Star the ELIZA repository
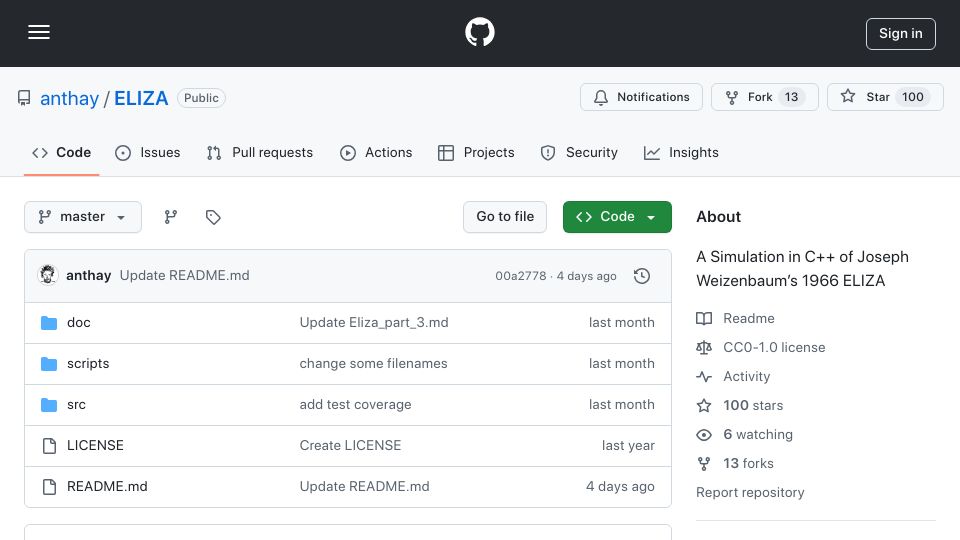This screenshot has width=960, height=540. (x=885, y=97)
